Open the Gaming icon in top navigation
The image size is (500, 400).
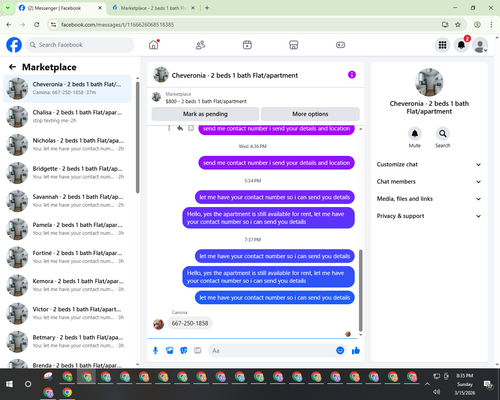[x=340, y=45]
